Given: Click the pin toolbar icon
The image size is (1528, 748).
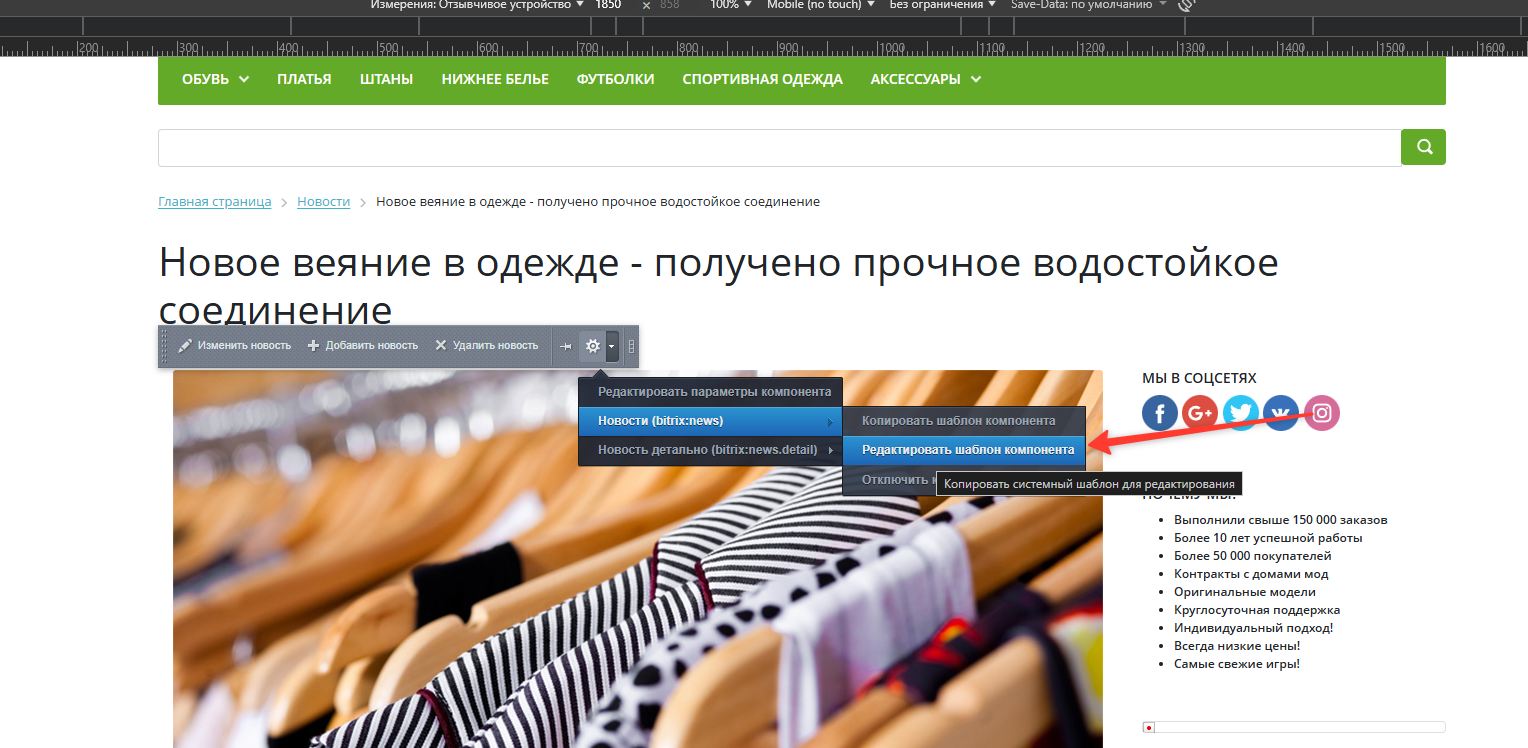Looking at the screenshot, I should tap(566, 346).
